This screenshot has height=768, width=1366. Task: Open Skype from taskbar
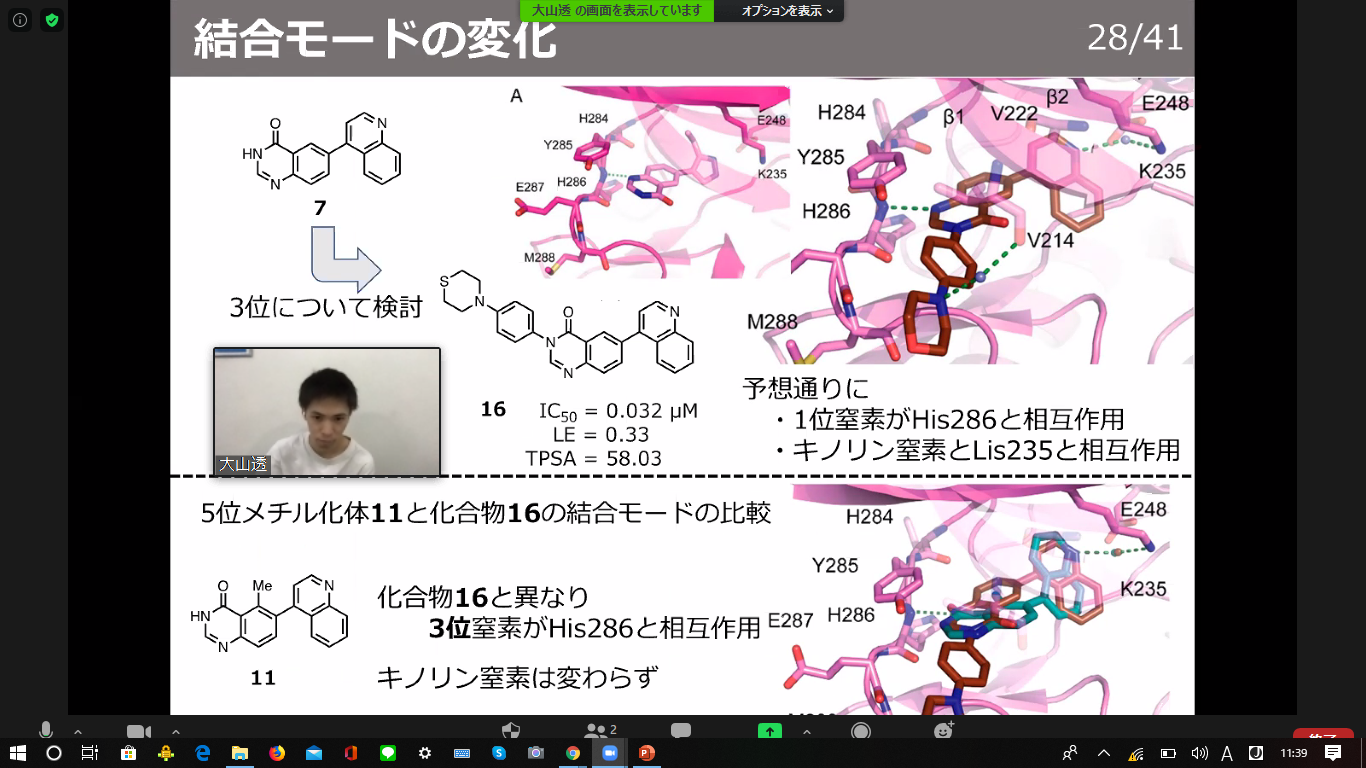(x=498, y=753)
